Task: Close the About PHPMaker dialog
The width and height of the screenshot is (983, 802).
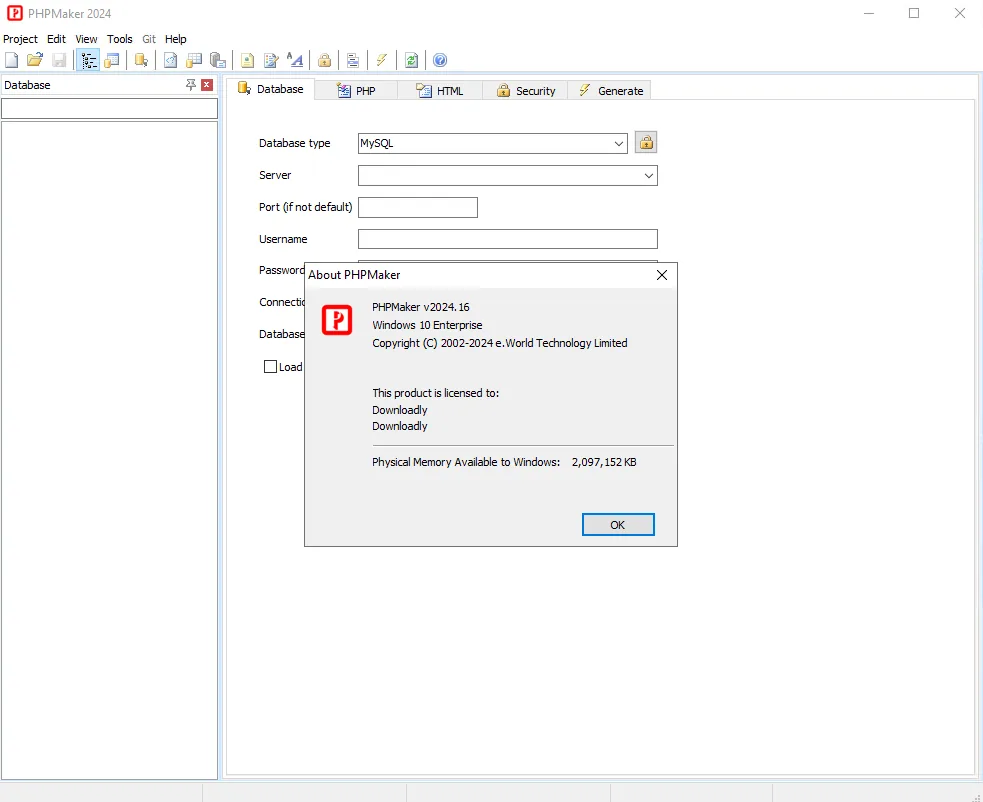Action: 661,275
